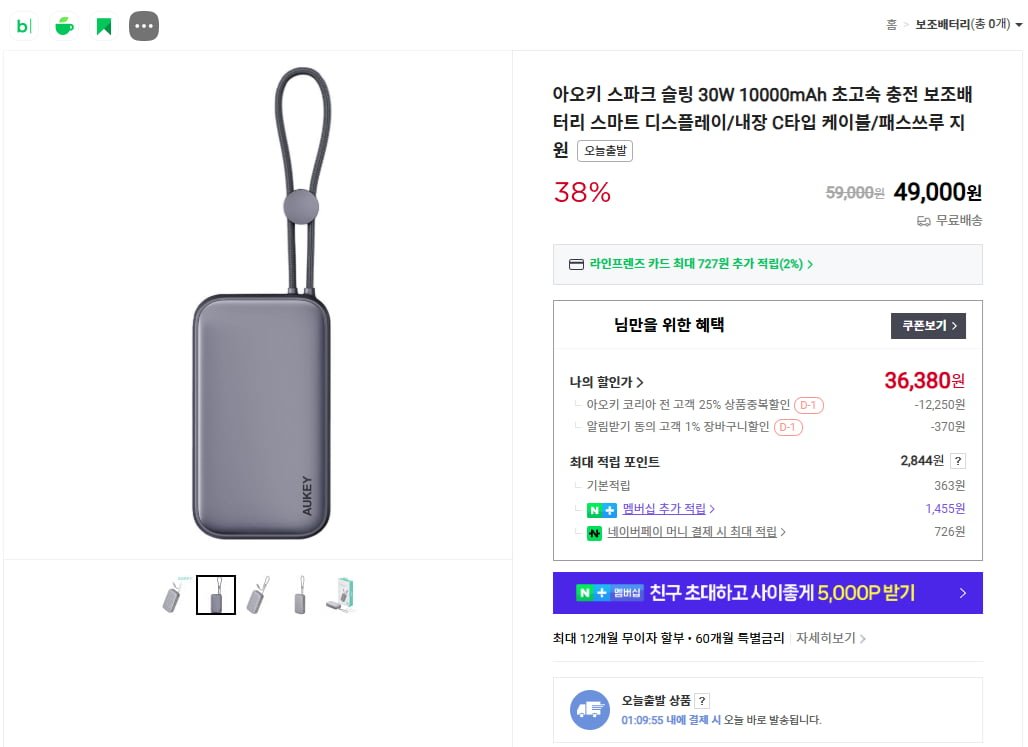Open the gray more options icon
The width and height of the screenshot is (1028, 747).
[x=144, y=26]
